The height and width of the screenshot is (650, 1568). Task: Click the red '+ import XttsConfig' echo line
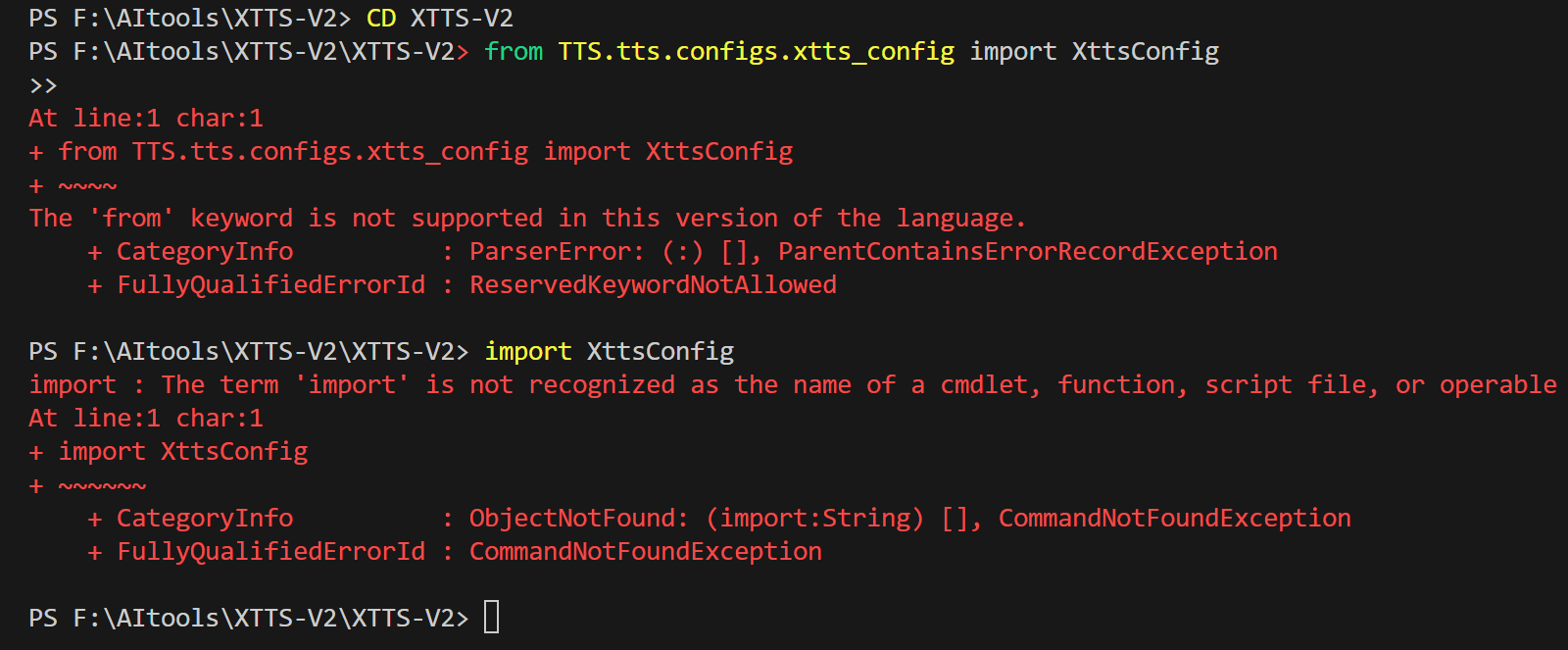coord(169,451)
